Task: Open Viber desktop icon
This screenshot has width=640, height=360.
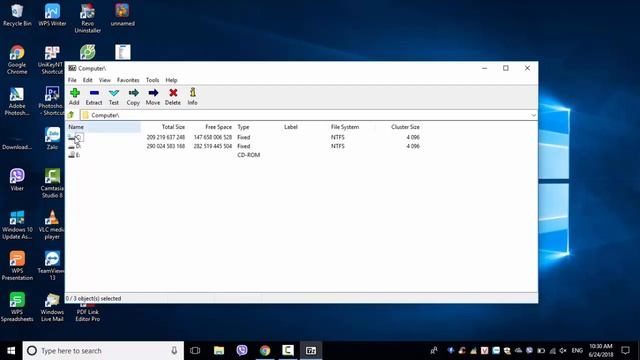Action: pos(17,180)
